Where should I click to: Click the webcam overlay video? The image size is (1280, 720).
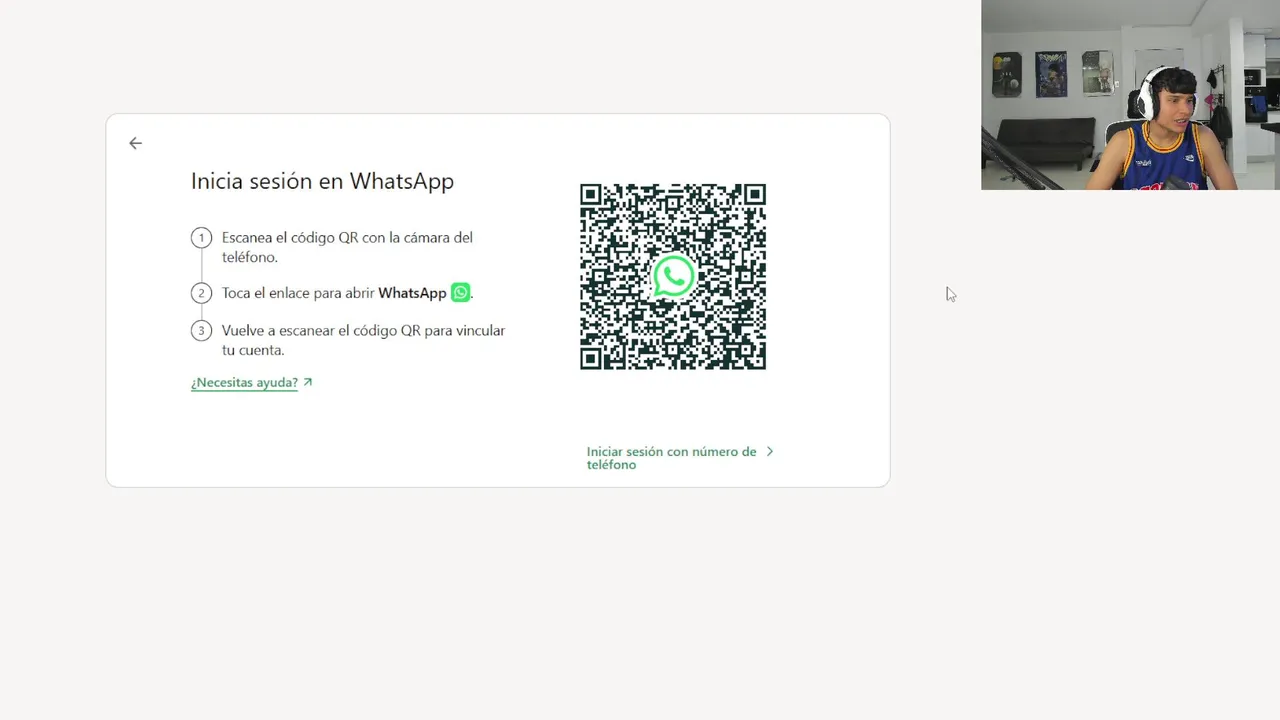[1130, 95]
